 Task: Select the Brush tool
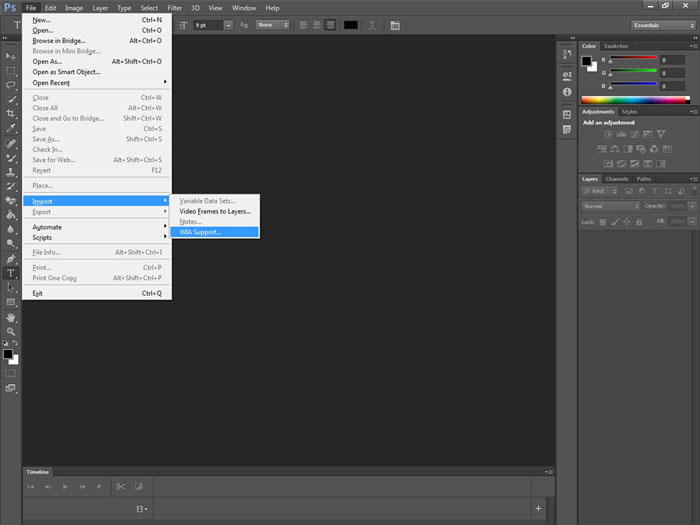(x=11, y=158)
